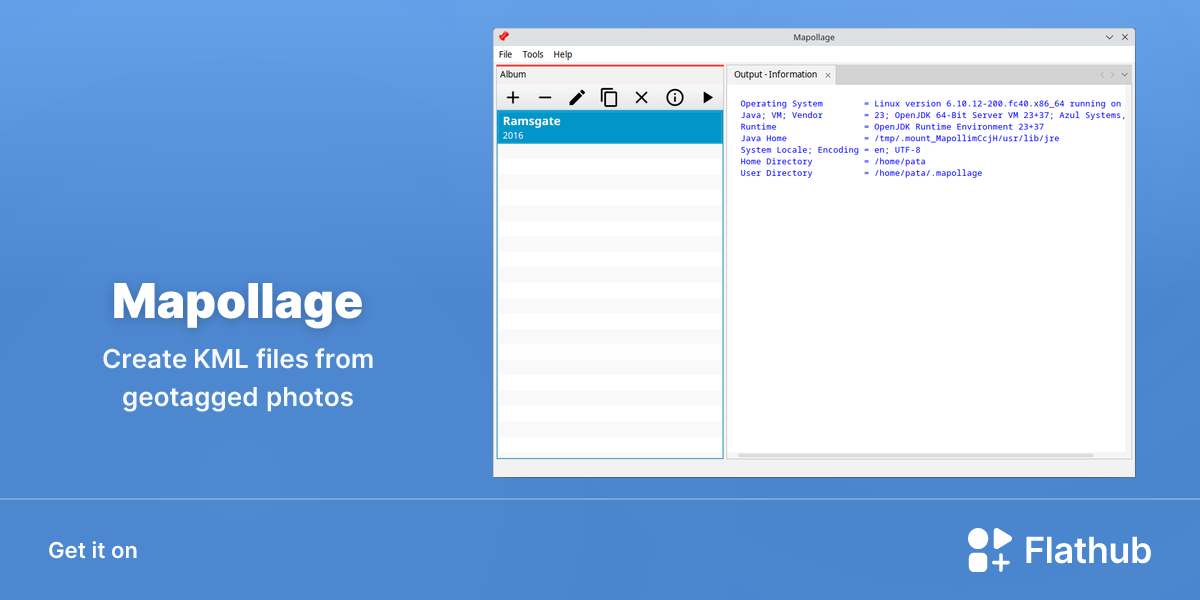
Task: Remove album using the minus icon
Action: point(545,97)
